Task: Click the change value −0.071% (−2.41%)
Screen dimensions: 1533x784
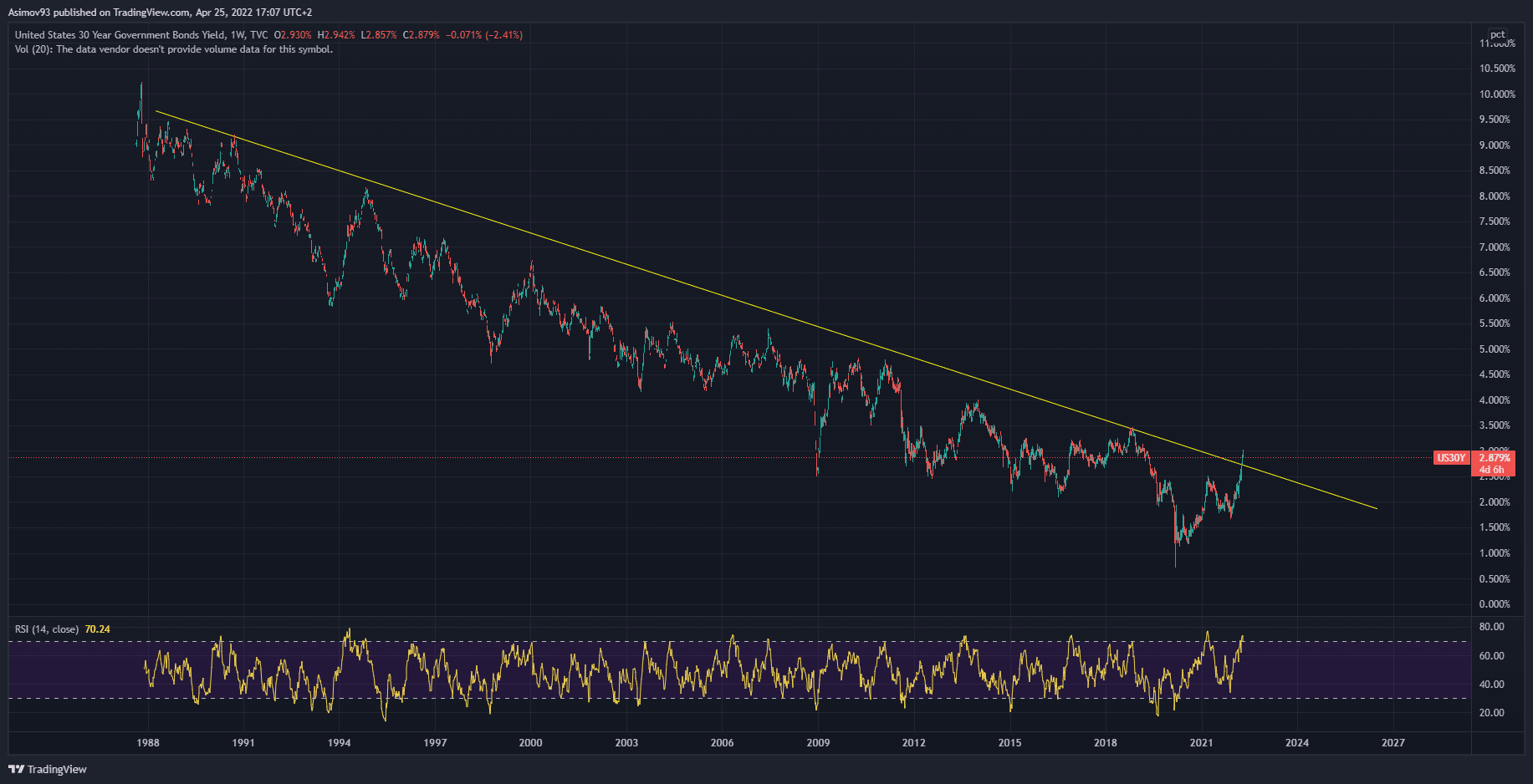Action: pyautogui.click(x=484, y=35)
